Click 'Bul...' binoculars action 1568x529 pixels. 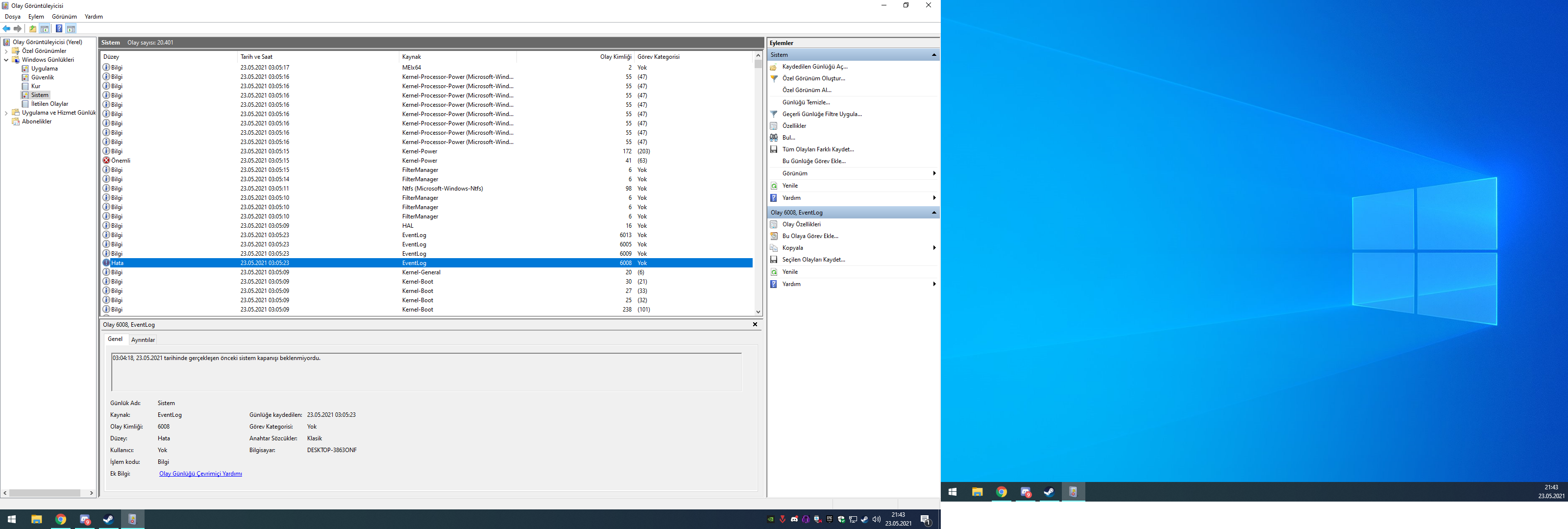pyautogui.click(x=788, y=138)
